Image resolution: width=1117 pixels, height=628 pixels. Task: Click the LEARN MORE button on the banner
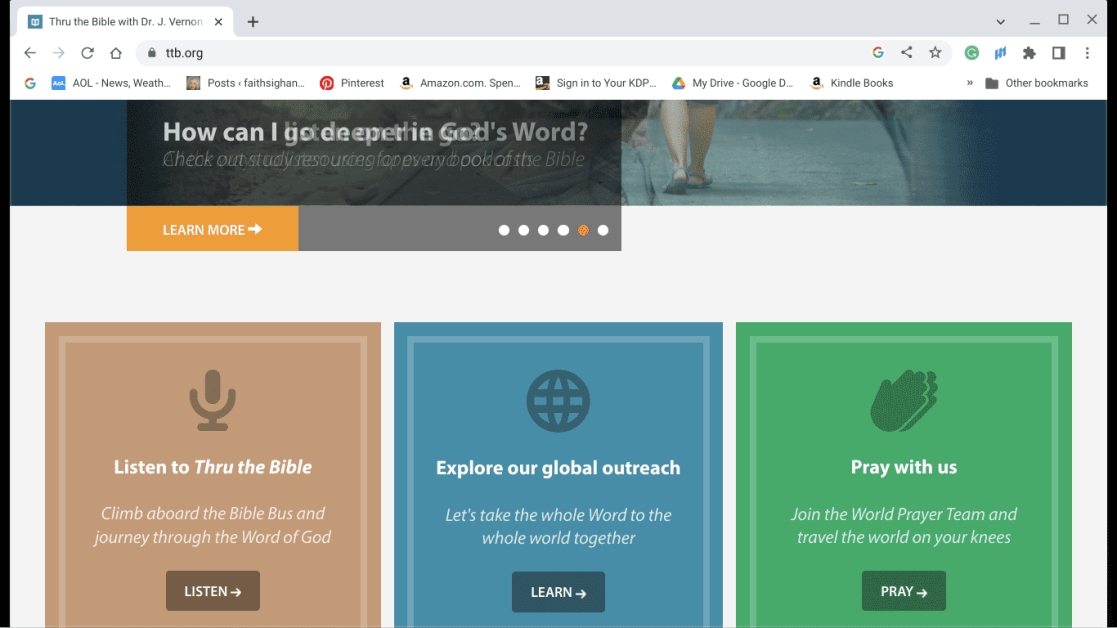(212, 229)
